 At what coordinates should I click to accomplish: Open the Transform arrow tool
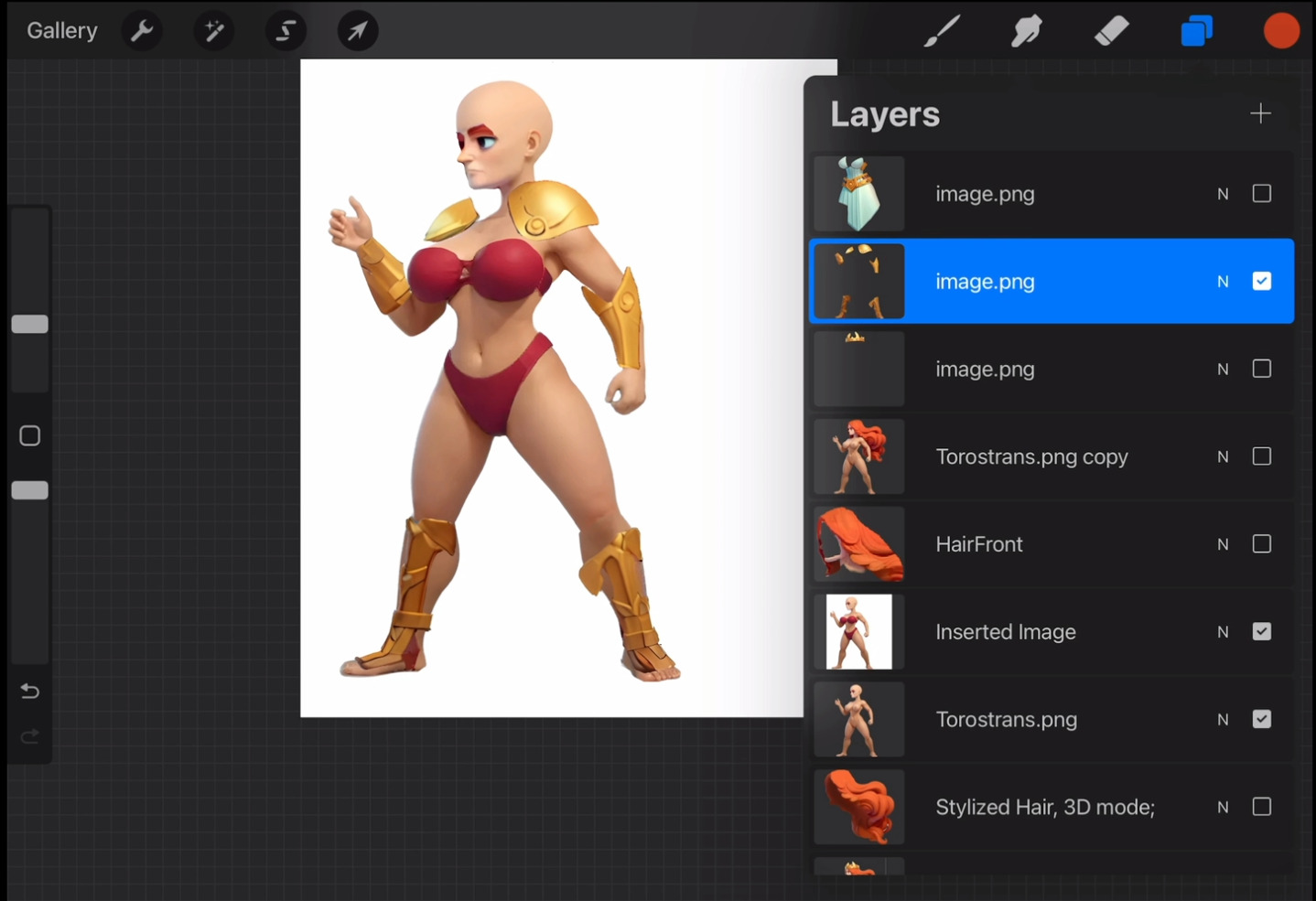[357, 30]
